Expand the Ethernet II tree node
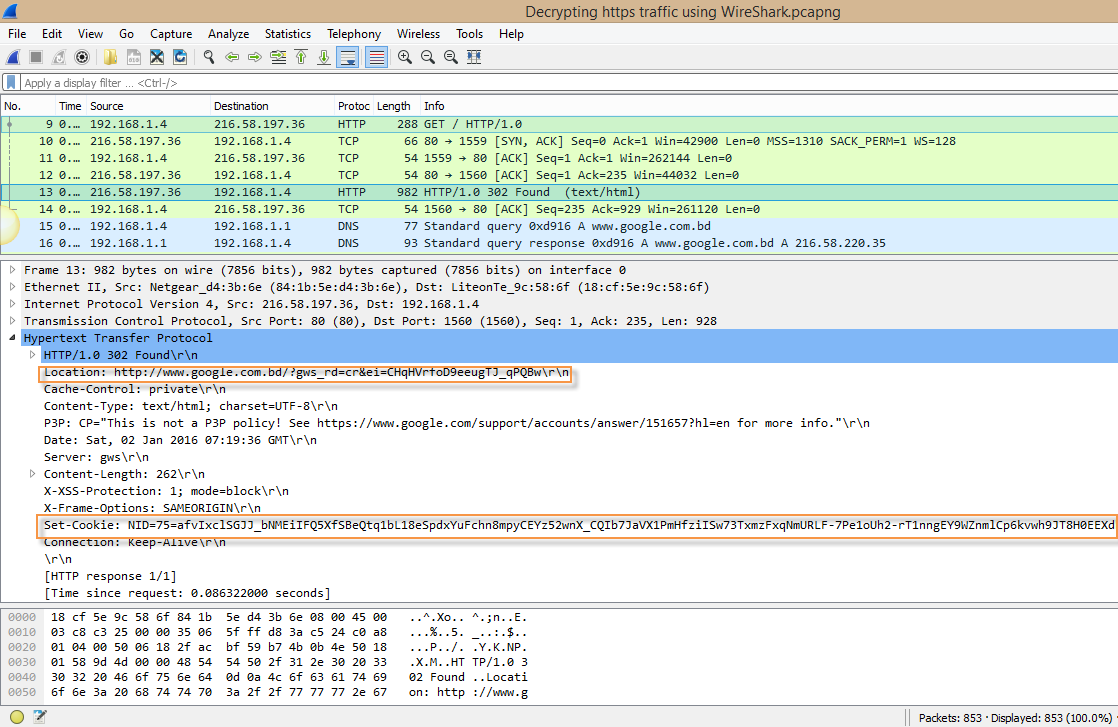Viewport: 1118px width, 727px height. tap(12, 287)
